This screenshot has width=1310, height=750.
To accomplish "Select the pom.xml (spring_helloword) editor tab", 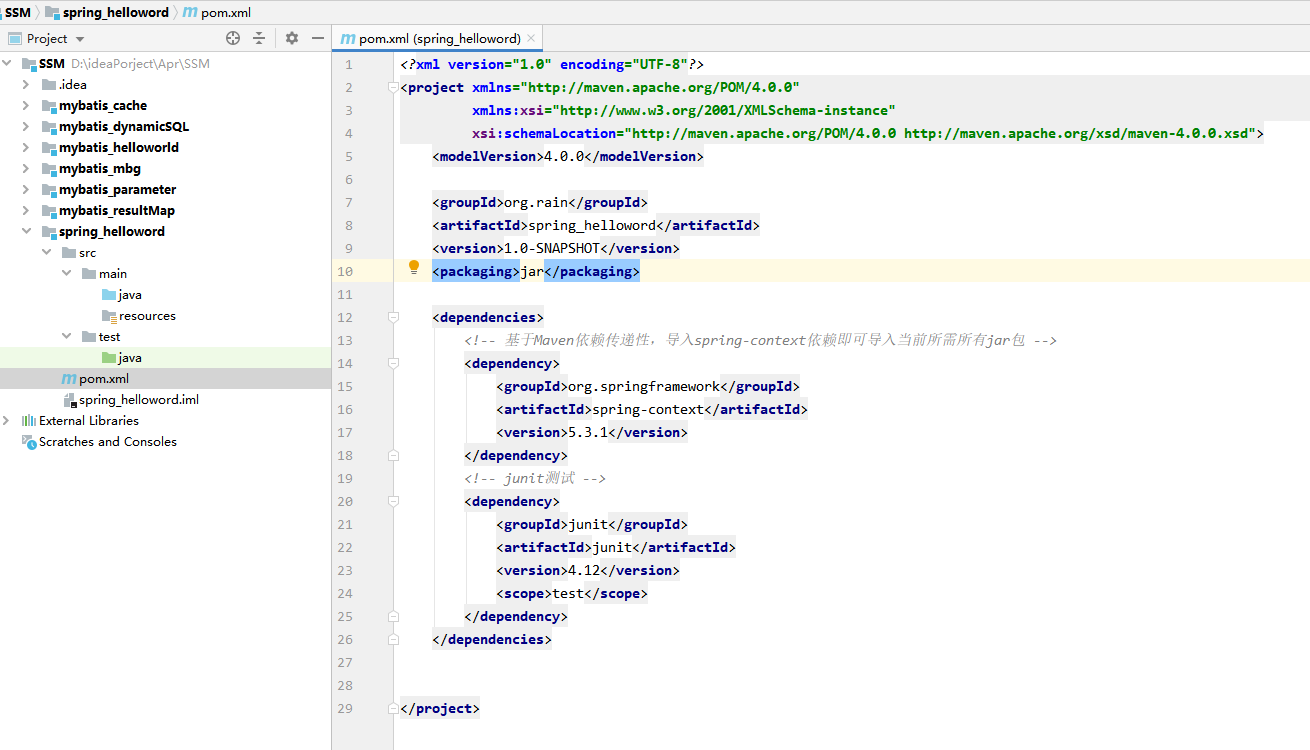I will (x=436, y=38).
